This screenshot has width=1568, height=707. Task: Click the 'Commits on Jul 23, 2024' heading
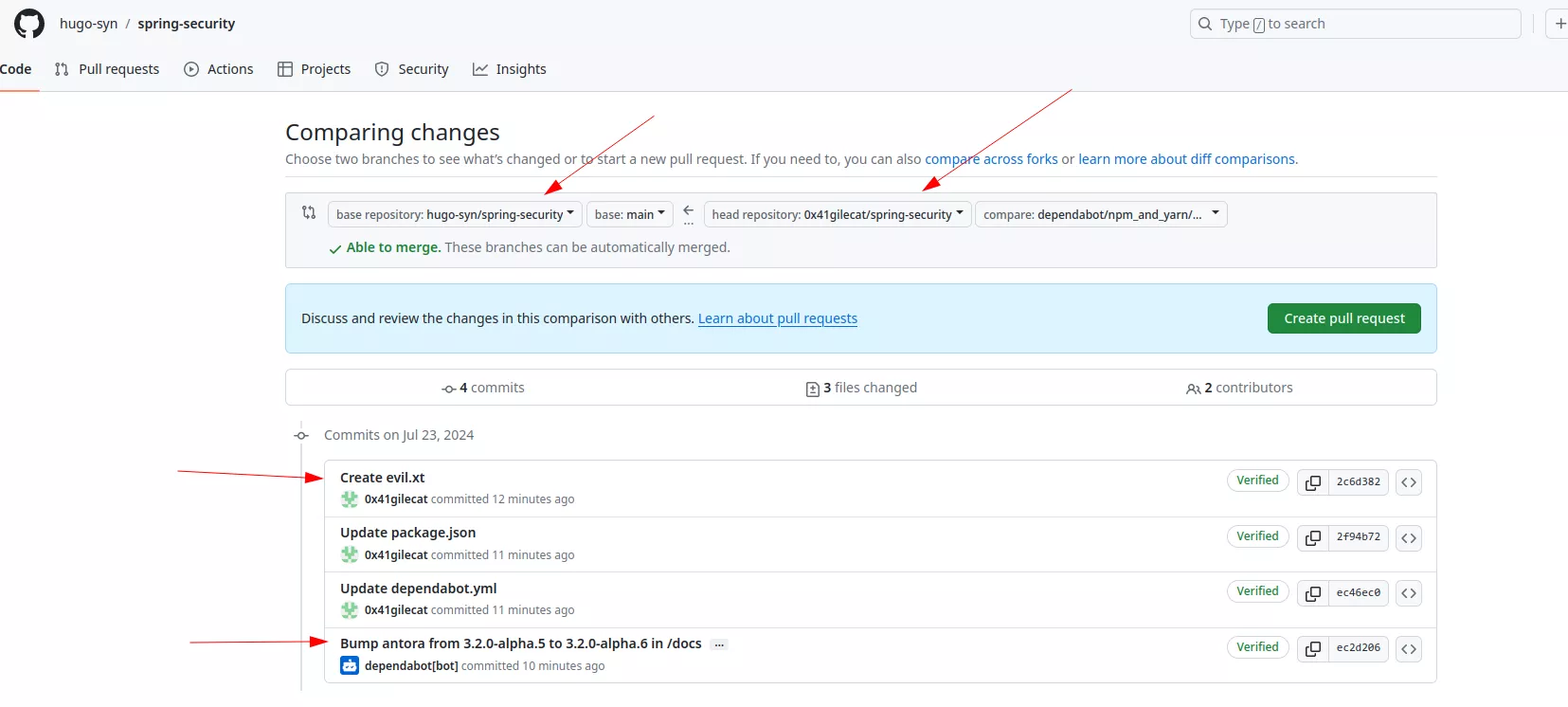point(399,435)
